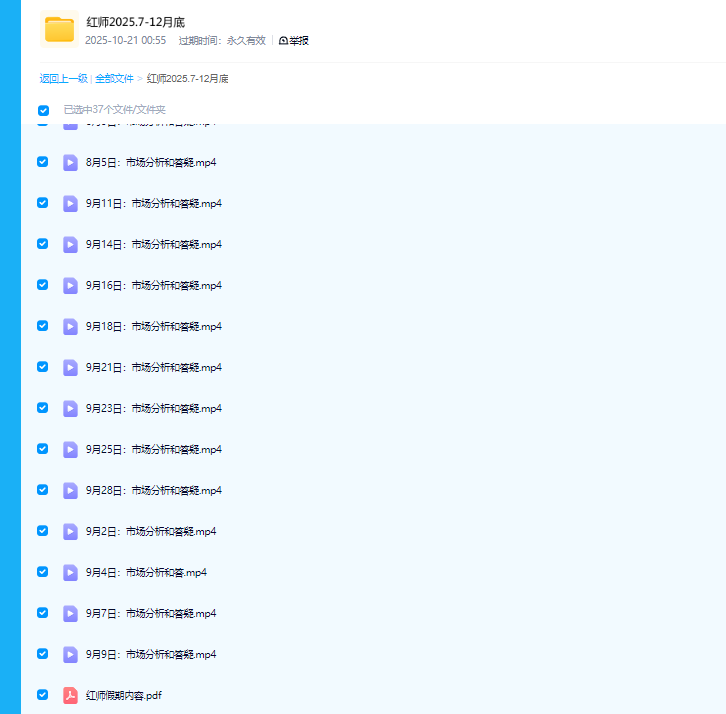Click video icon for 9月4日 file

point(70,572)
